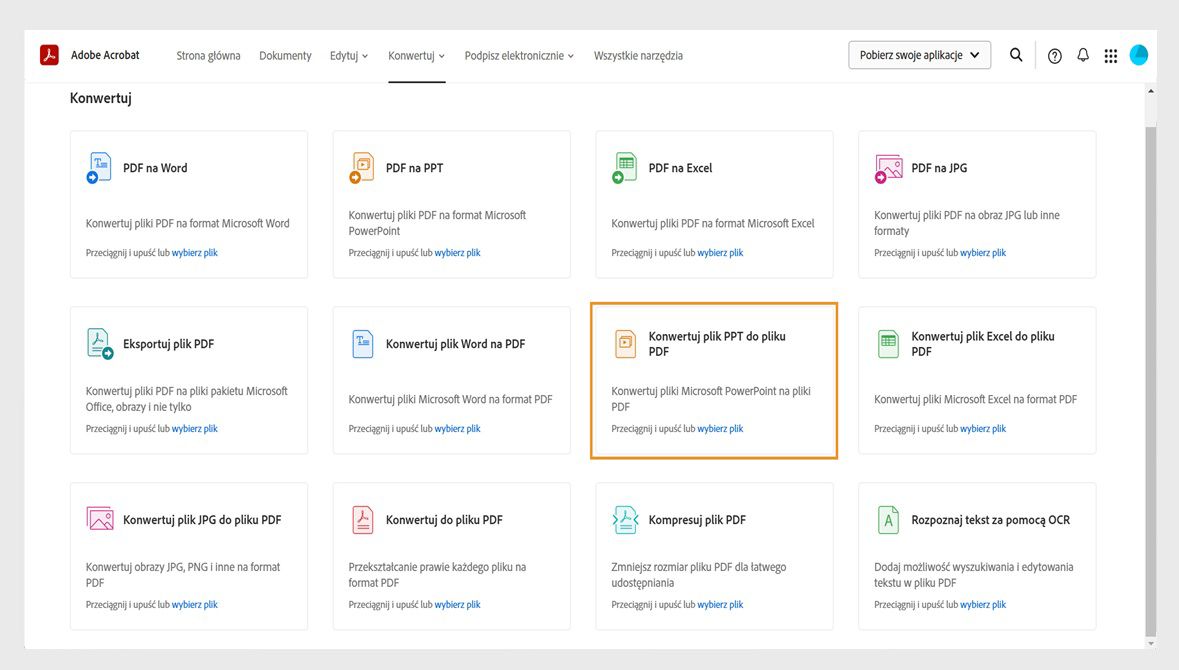This screenshot has width=1179, height=670.
Task: Open the notifications bell
Action: pos(1083,56)
